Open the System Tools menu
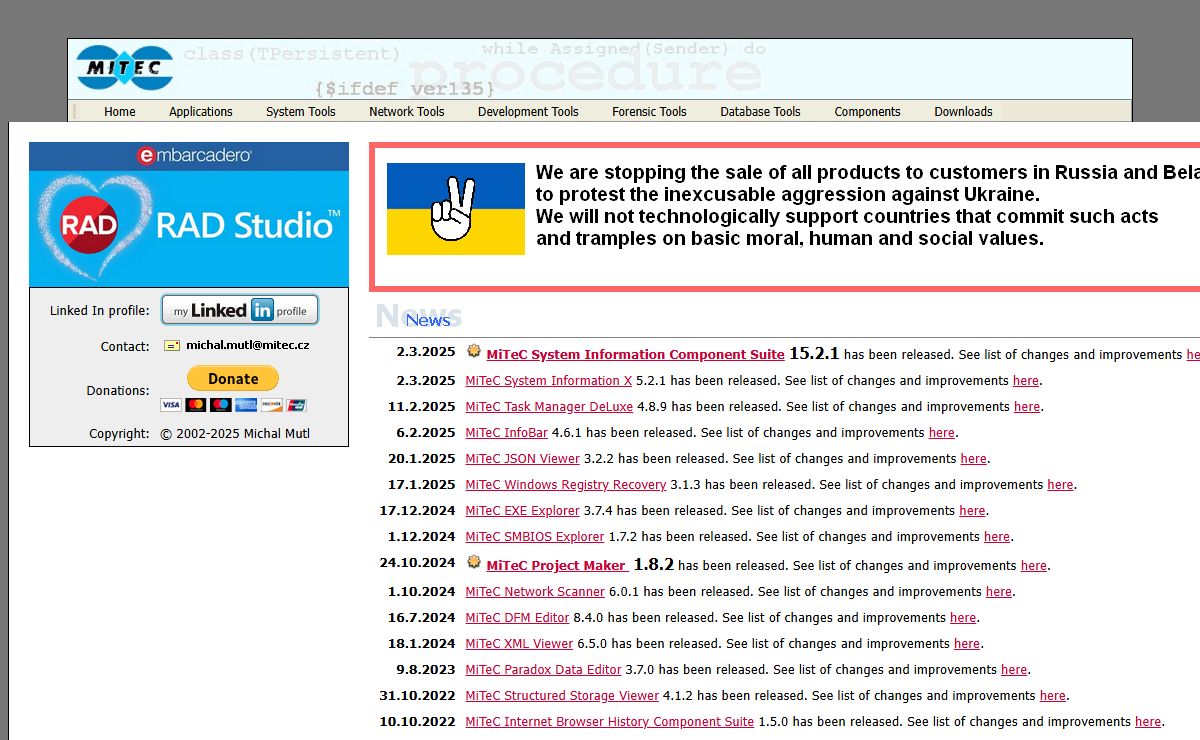Screen dimensions: 1200x740 (x=301, y=112)
